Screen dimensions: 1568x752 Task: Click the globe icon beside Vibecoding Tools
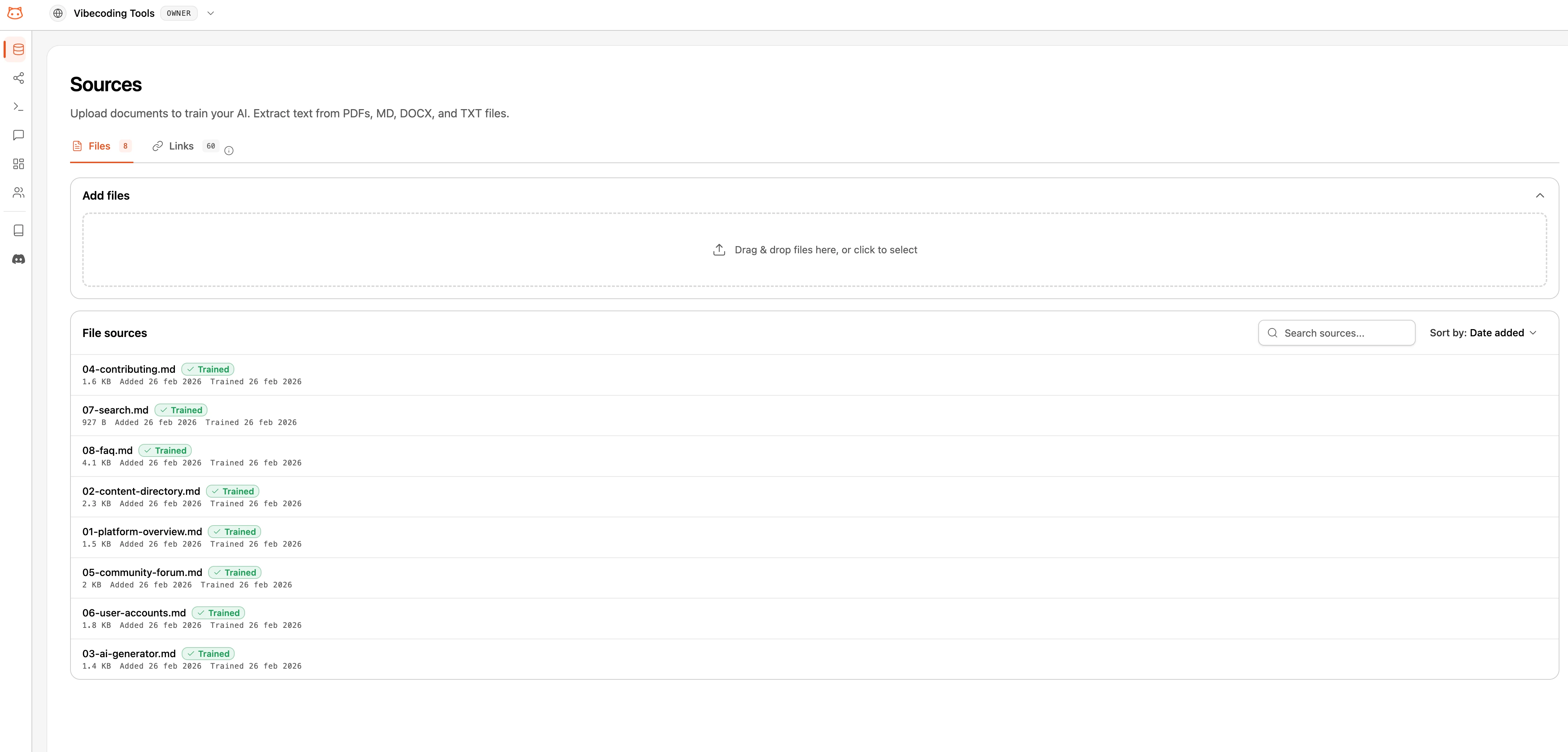point(58,13)
